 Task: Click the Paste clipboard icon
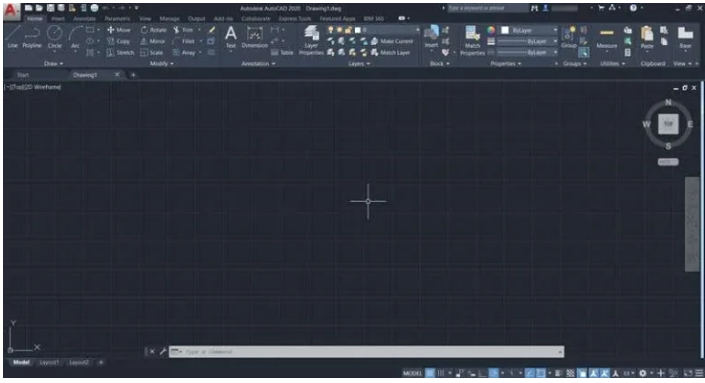(x=647, y=38)
